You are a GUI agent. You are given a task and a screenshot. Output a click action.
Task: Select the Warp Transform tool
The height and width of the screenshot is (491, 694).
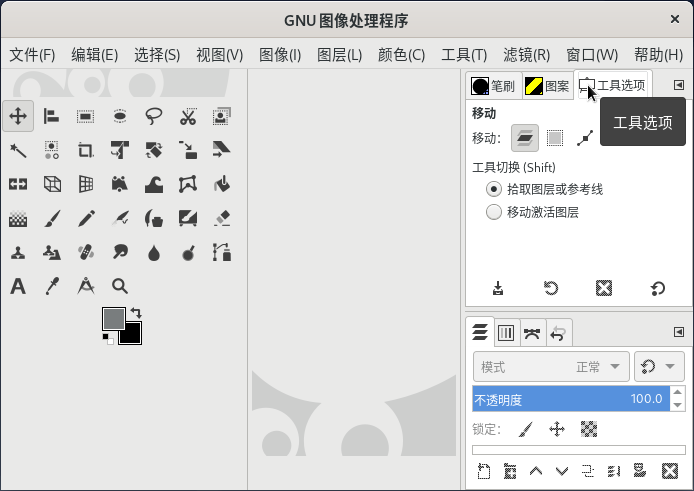point(154,184)
